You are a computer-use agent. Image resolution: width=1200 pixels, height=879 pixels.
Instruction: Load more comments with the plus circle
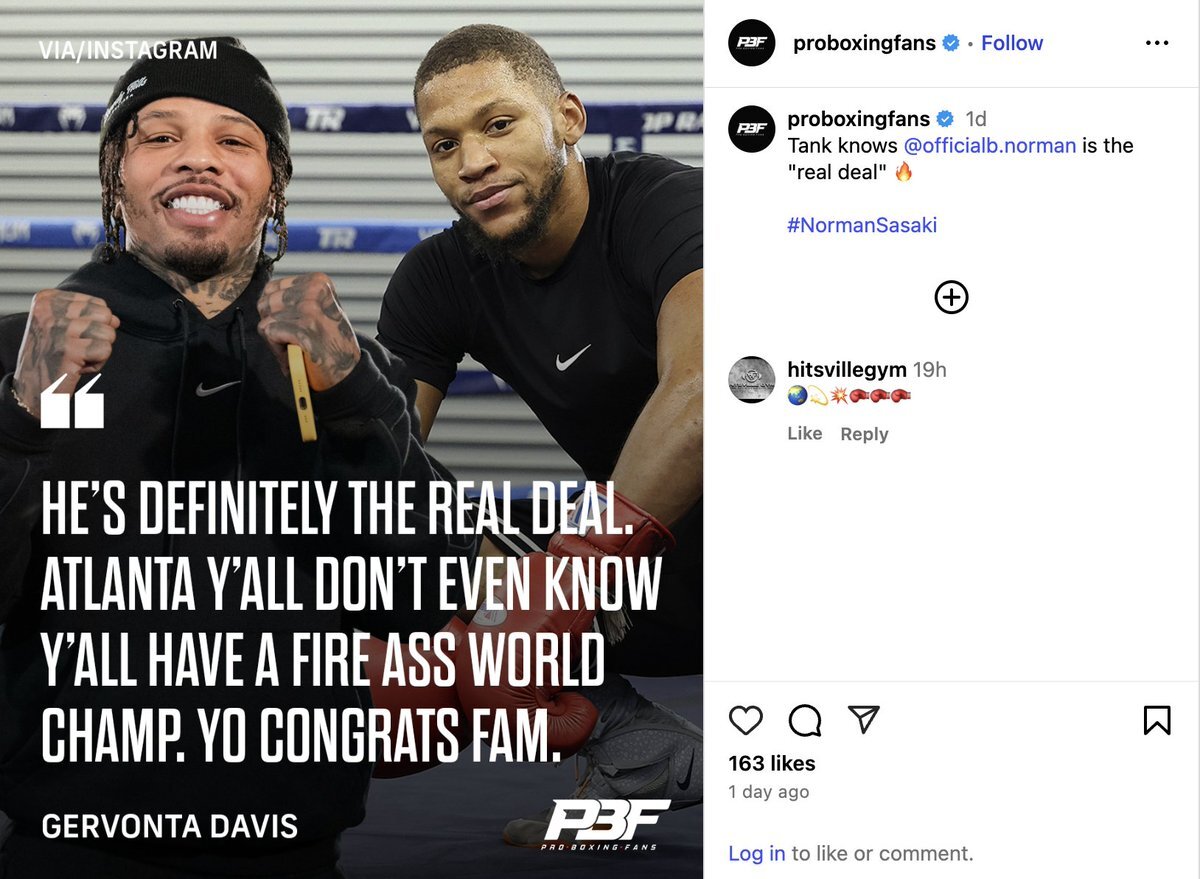click(x=951, y=297)
